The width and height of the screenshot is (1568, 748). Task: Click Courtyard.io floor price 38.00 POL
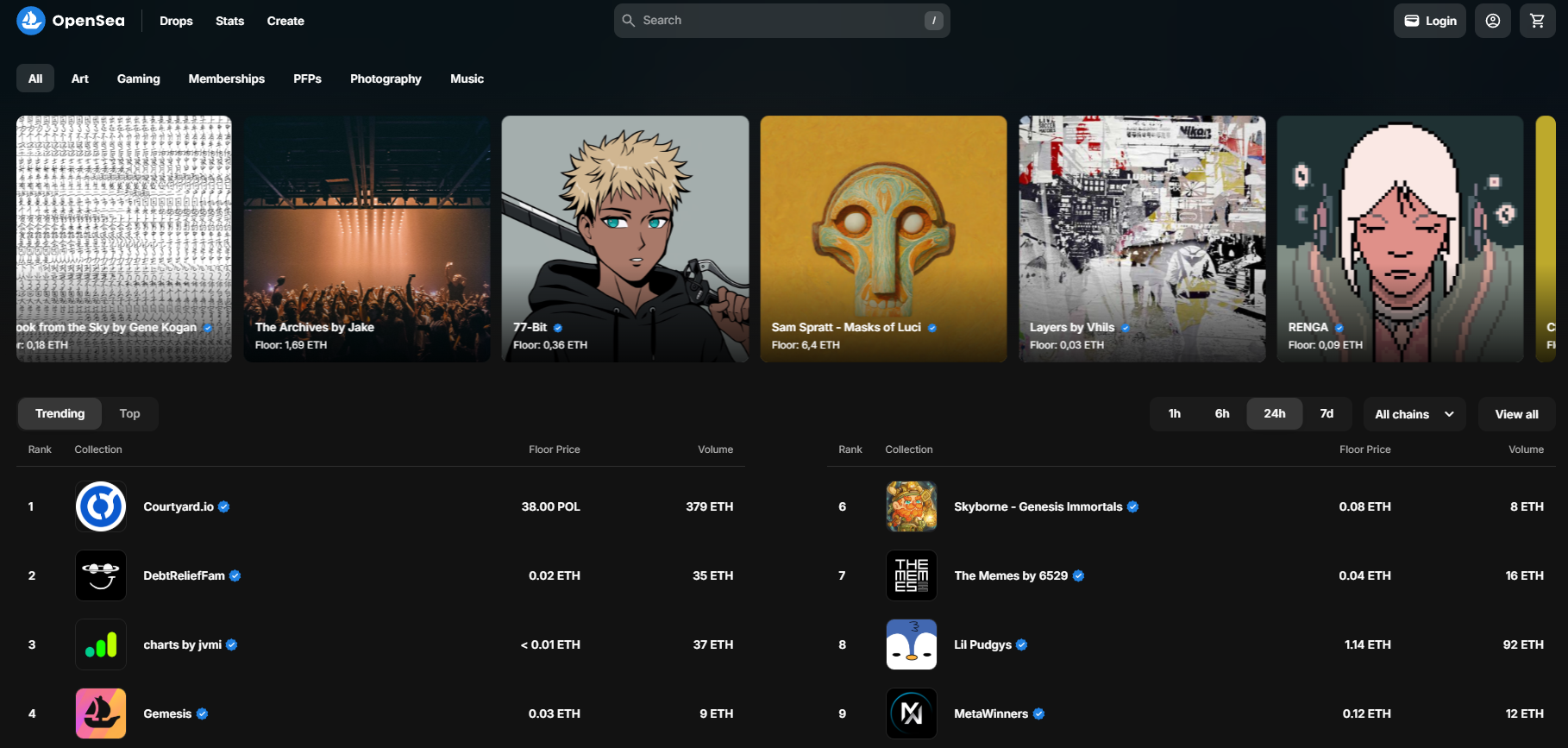(x=551, y=506)
